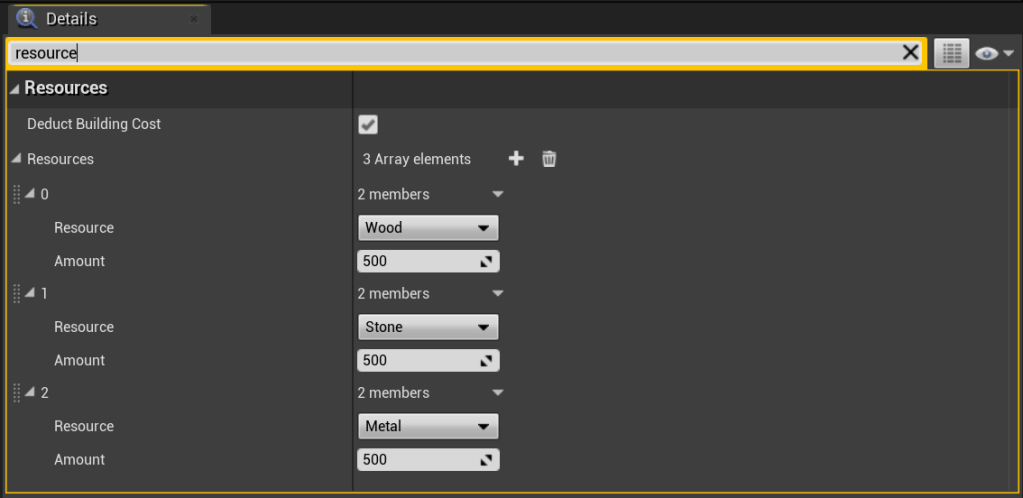Image resolution: width=1023 pixels, height=498 pixels.
Task: Clear the search box with X icon
Action: click(x=910, y=53)
